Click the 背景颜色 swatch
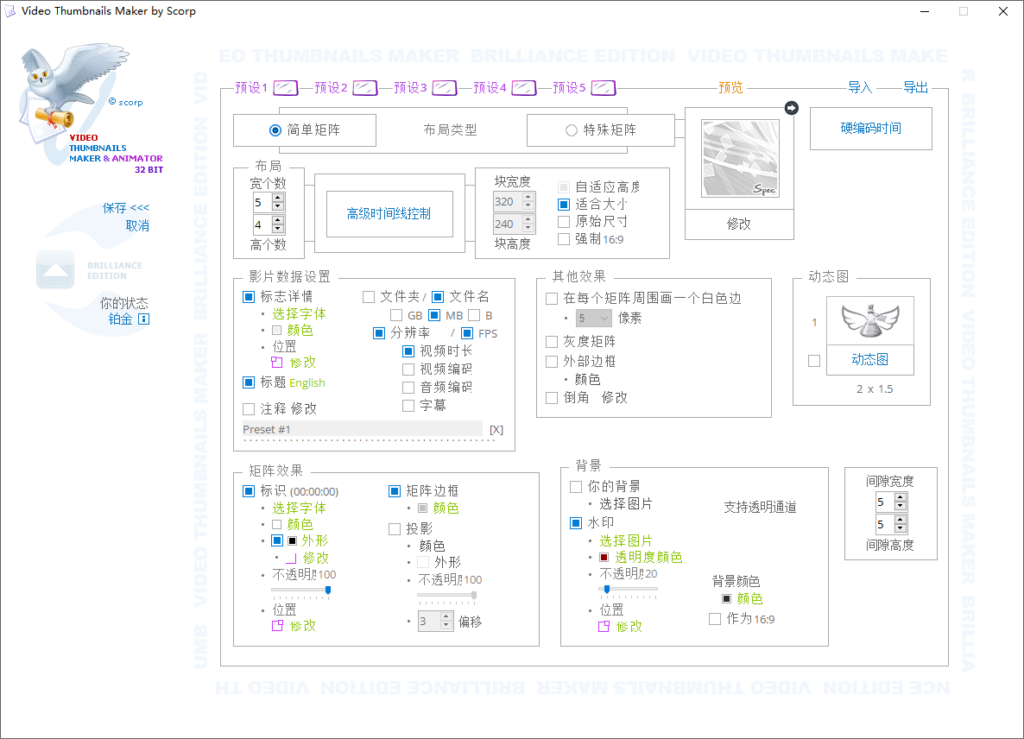 click(726, 599)
